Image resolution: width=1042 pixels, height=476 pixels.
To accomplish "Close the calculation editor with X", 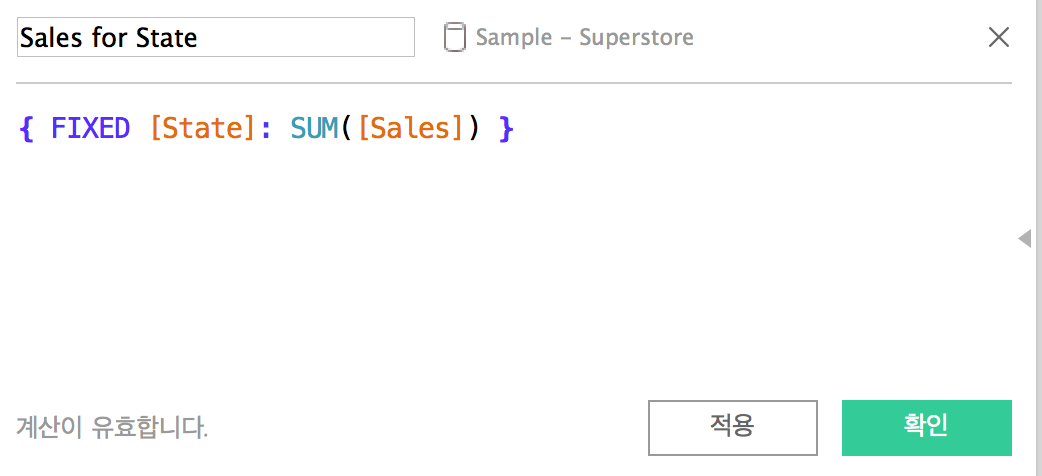I will pos(999,37).
